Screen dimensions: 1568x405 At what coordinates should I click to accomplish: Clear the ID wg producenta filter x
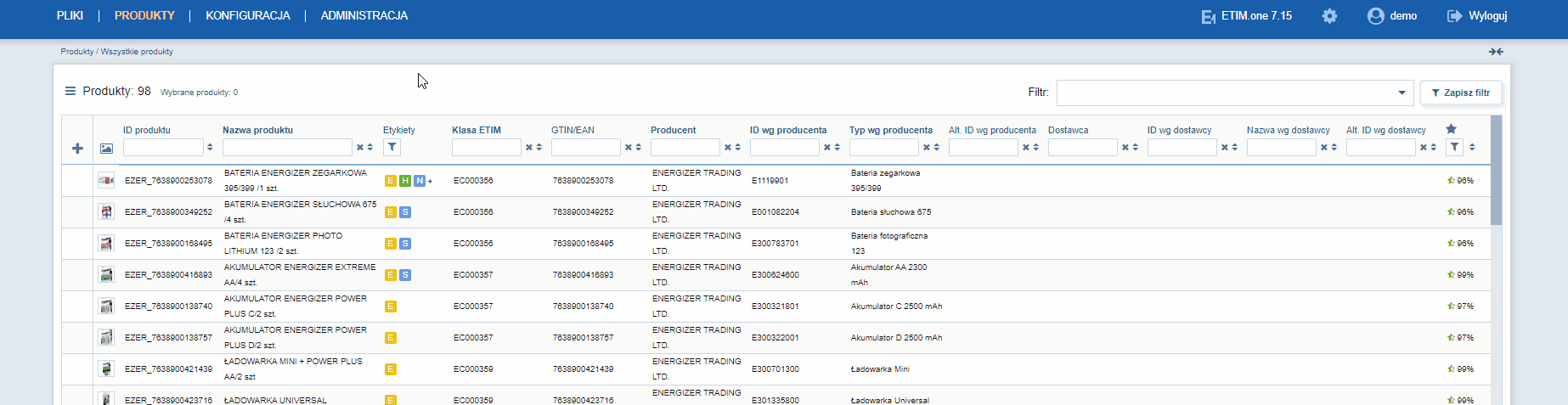[x=827, y=148]
